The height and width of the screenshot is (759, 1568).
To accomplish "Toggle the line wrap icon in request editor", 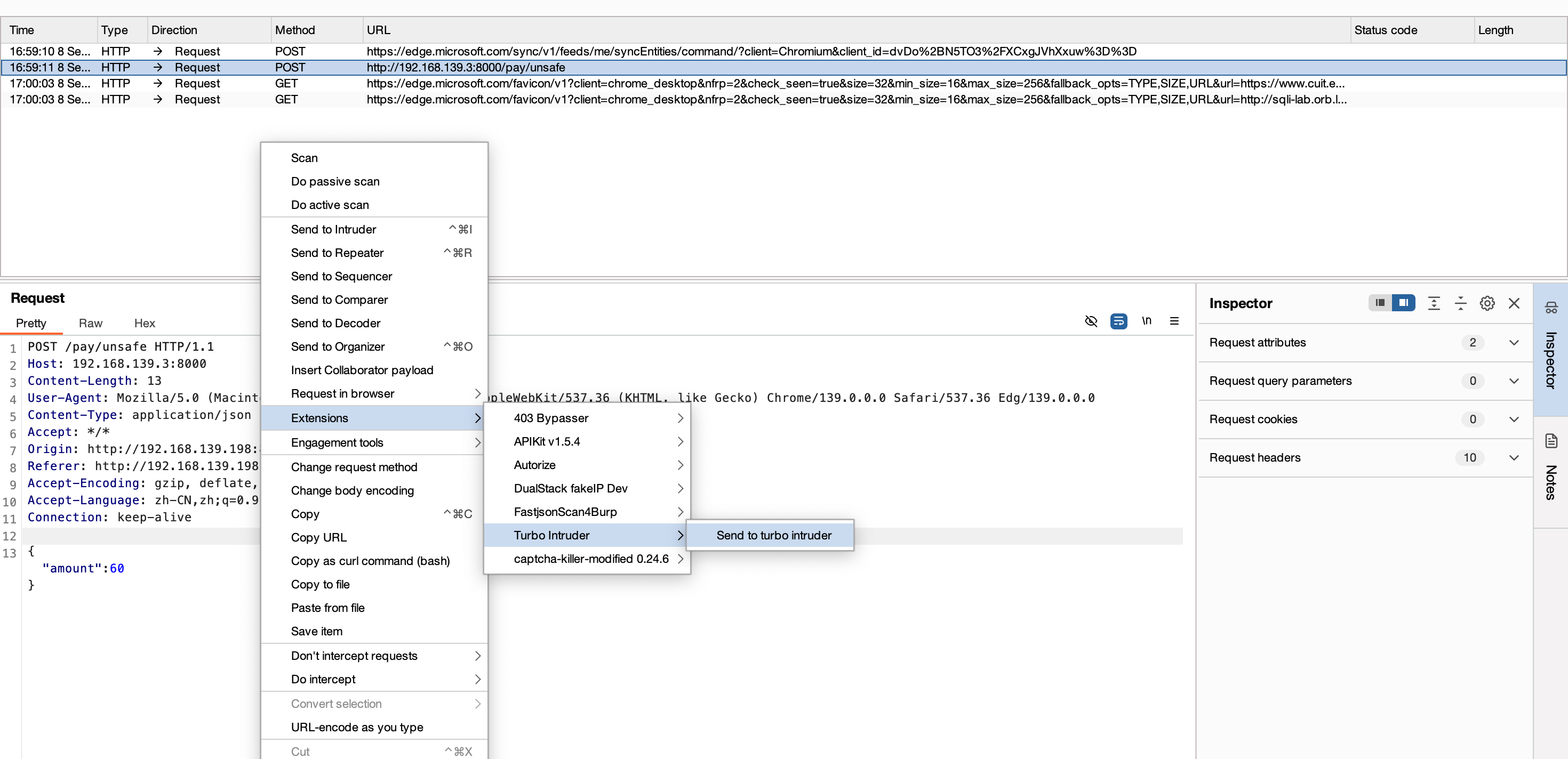I will pos(1119,321).
